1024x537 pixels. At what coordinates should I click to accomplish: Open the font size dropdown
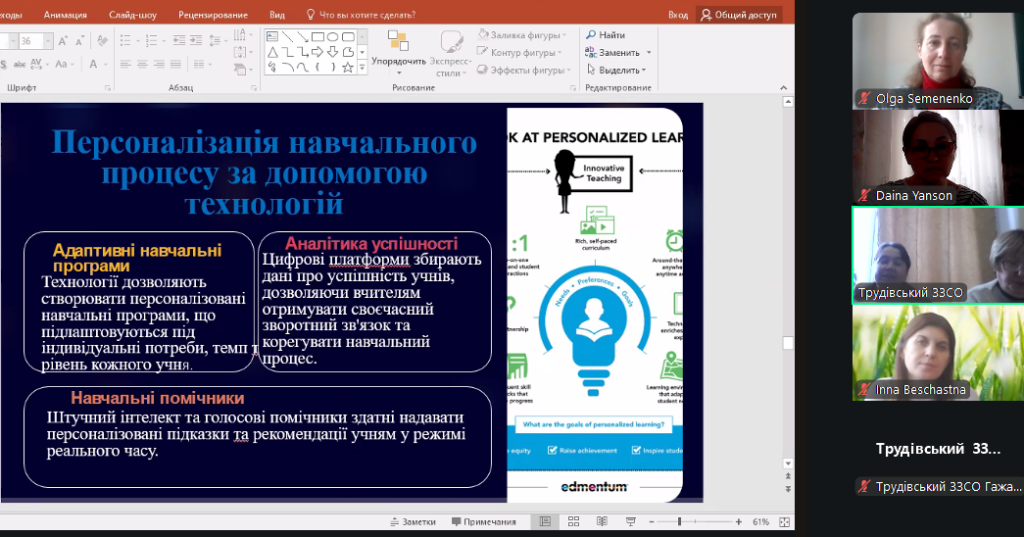(x=48, y=41)
